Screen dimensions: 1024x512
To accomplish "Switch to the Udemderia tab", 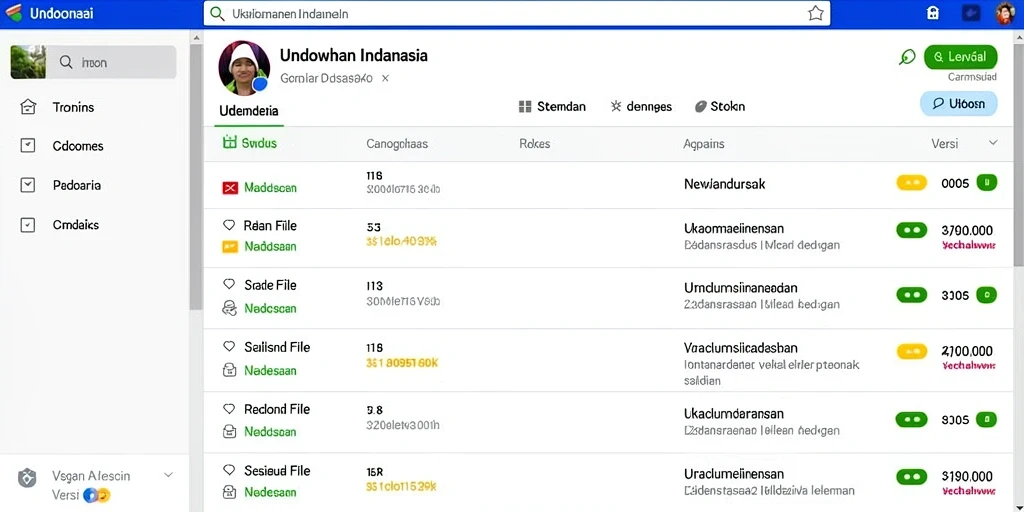I will 249,111.
